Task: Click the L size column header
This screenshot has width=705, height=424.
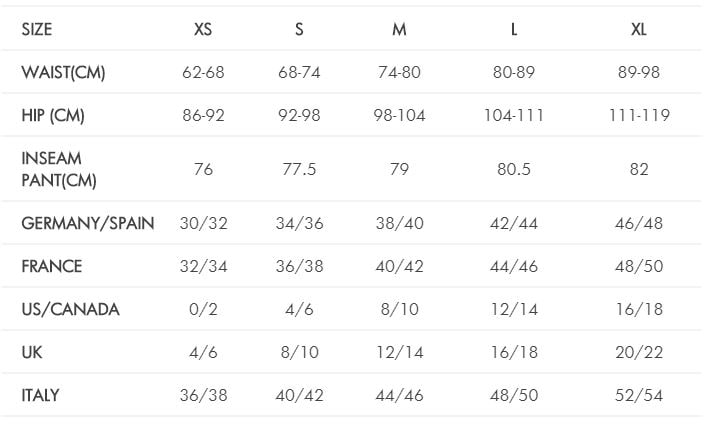Action: pos(513,29)
